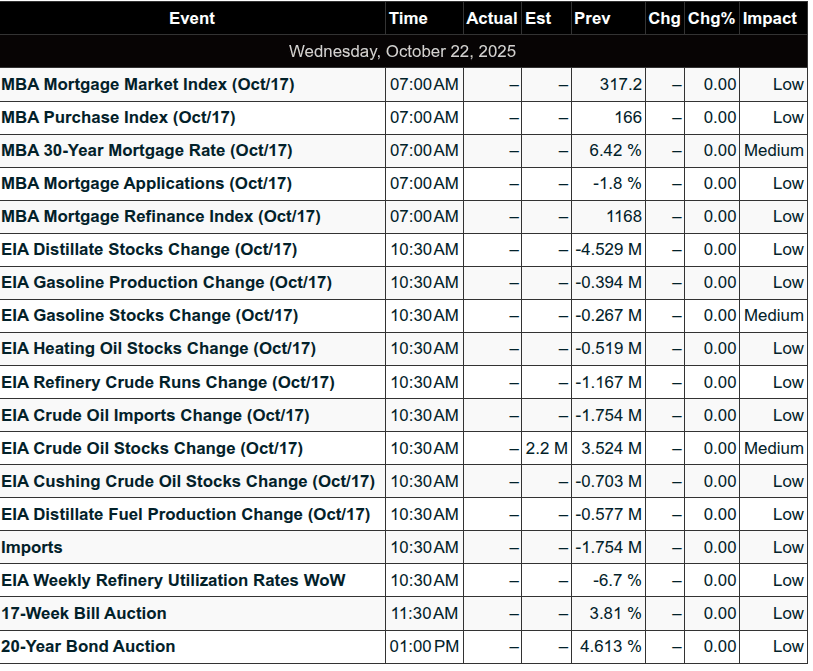Select EIA Crude Oil Stocks Change event
The width and height of the screenshot is (813, 671).
coord(152,448)
